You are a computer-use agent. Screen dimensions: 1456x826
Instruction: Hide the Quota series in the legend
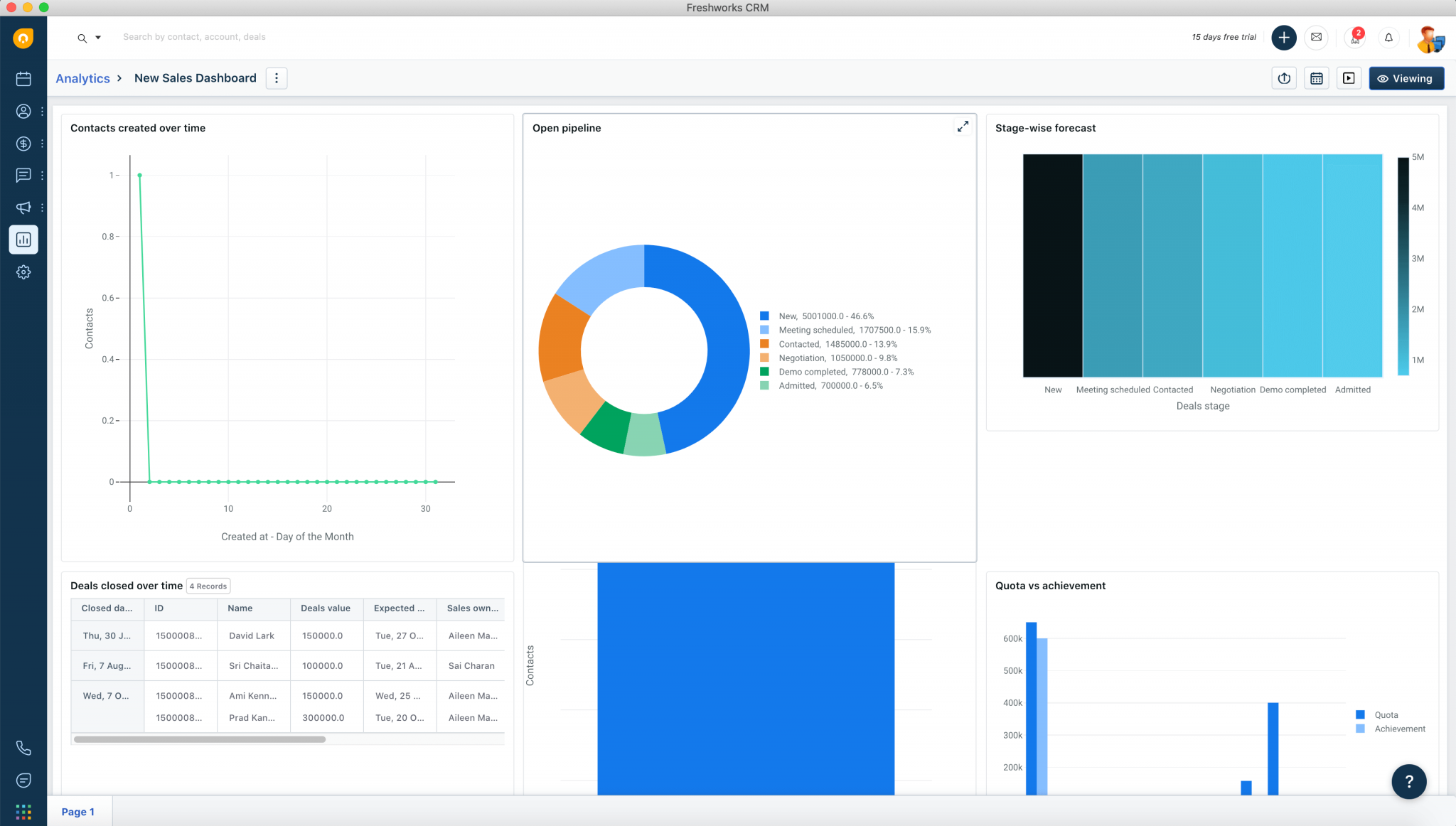coord(1386,714)
